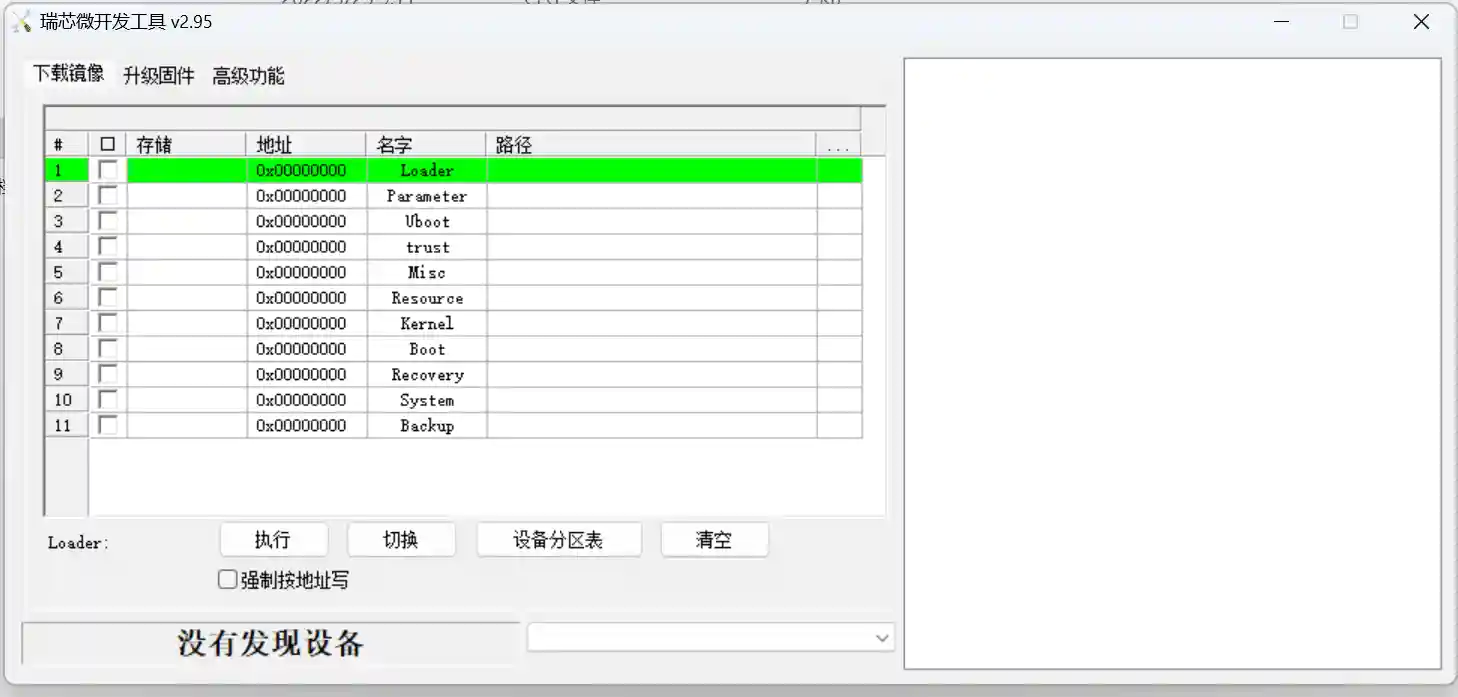This screenshot has height=697, width=1458.
Task: Click row number 11 header
Action: click(x=66, y=425)
